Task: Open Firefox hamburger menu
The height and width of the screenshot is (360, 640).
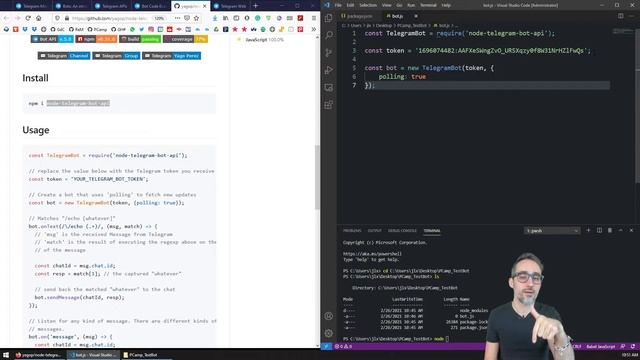Action: [x=313, y=18]
